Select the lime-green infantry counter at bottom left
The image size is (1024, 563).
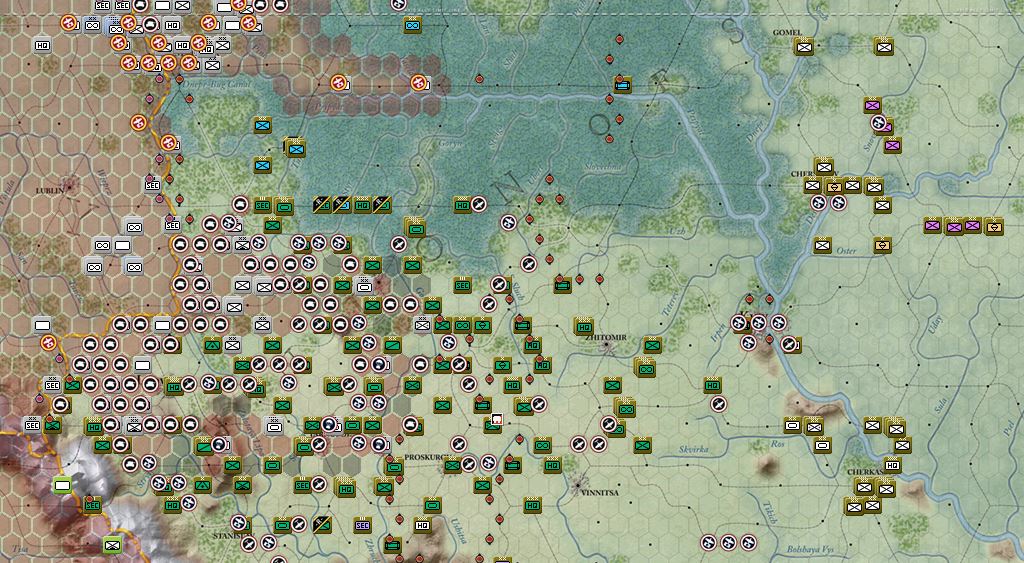tap(112, 544)
